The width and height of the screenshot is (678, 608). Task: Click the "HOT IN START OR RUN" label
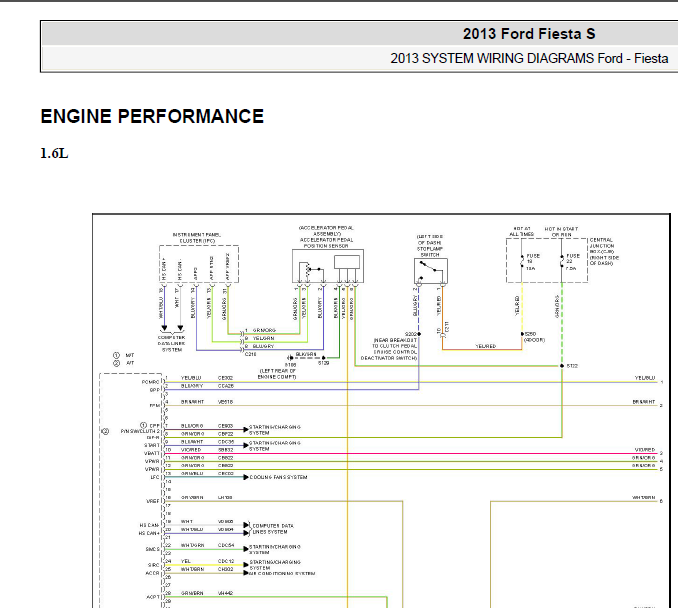[x=561, y=232]
